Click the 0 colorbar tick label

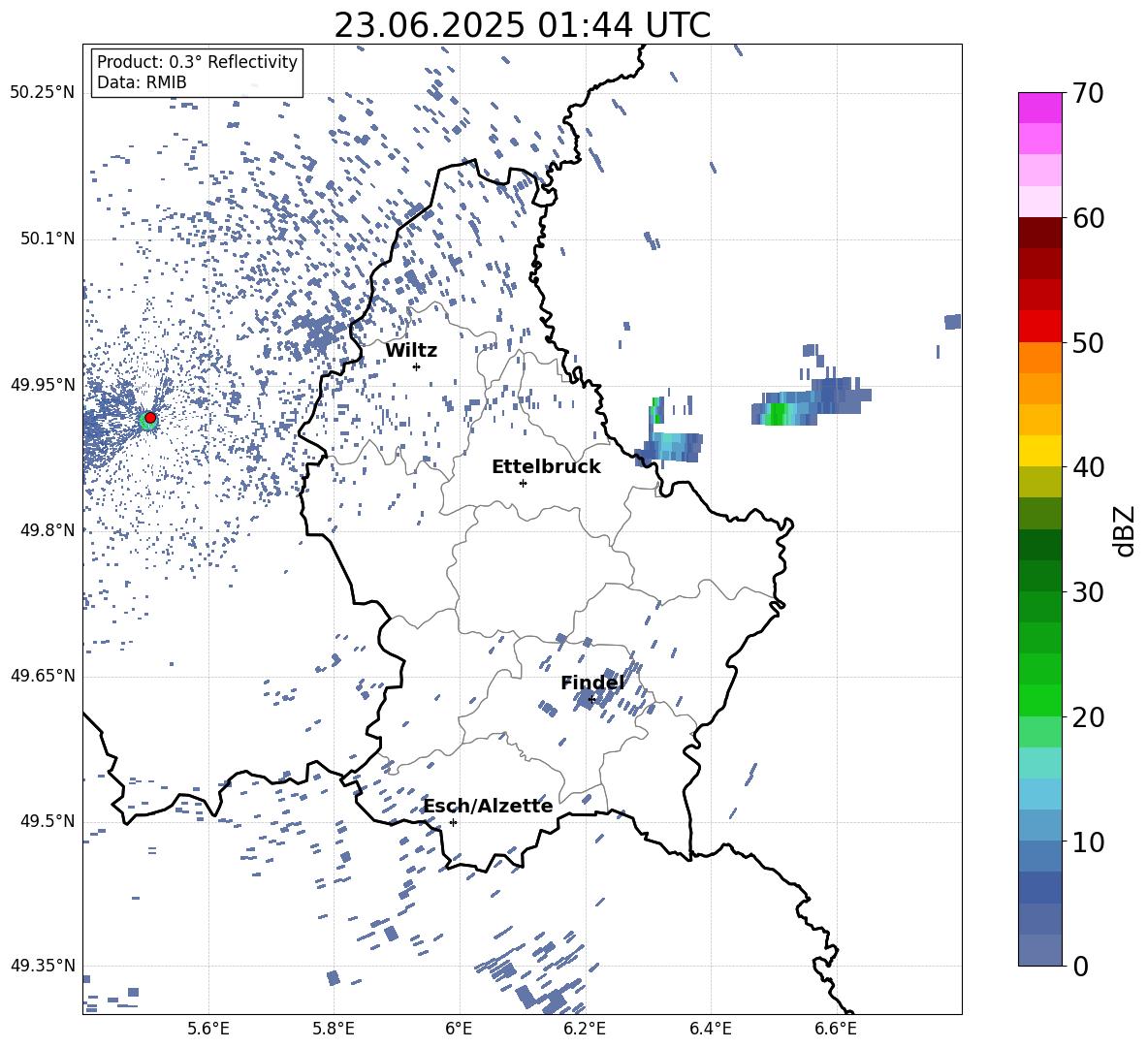1080,967
